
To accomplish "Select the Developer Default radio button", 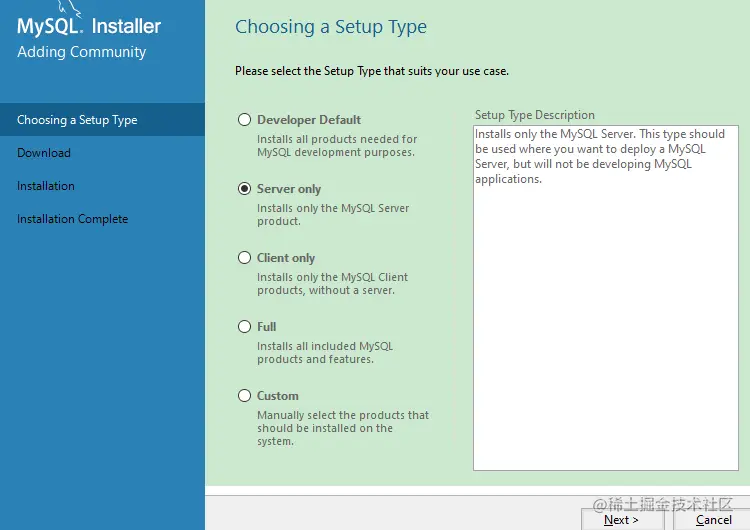I will (244, 120).
